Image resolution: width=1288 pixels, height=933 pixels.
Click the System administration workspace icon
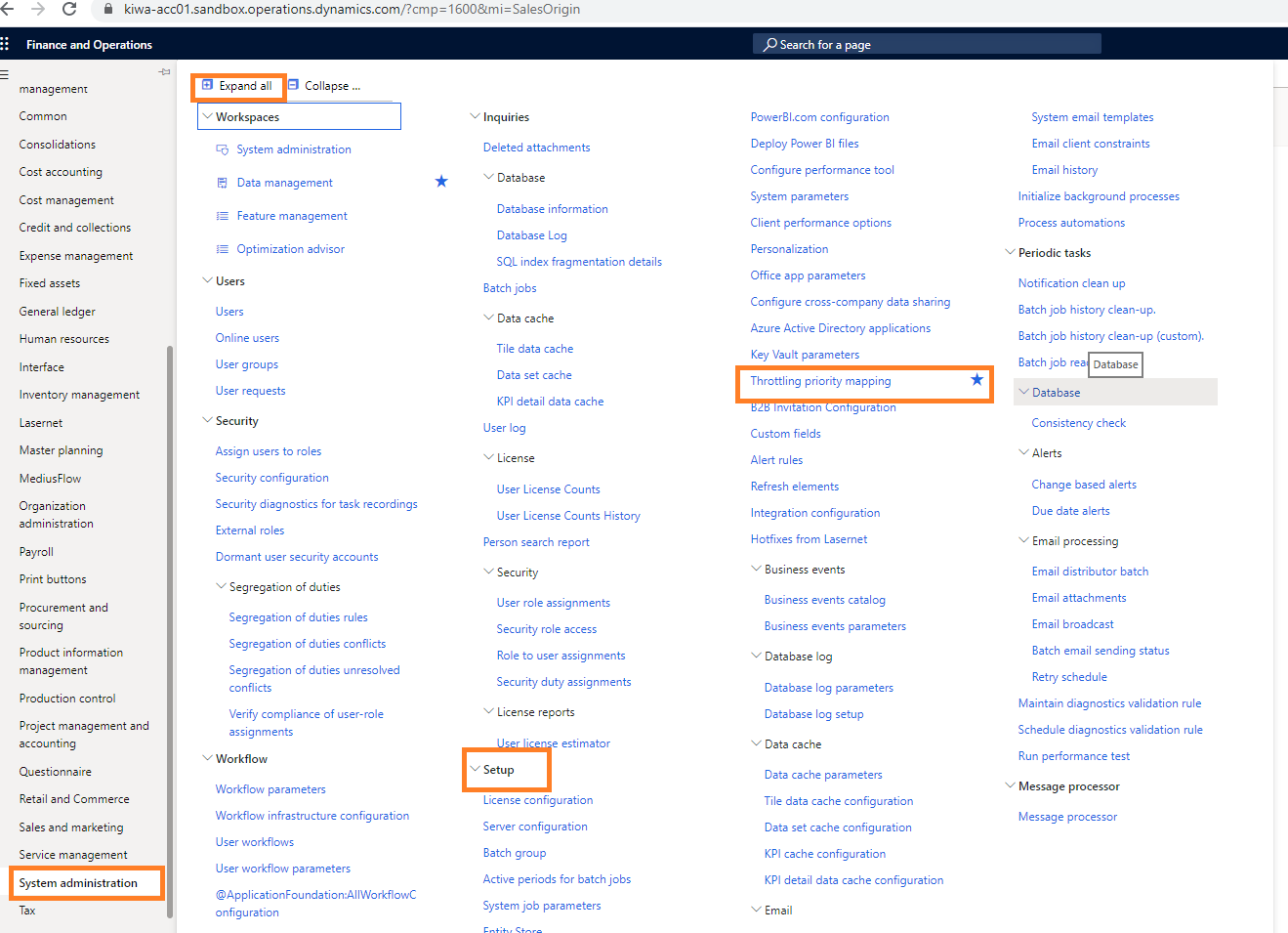pos(222,149)
